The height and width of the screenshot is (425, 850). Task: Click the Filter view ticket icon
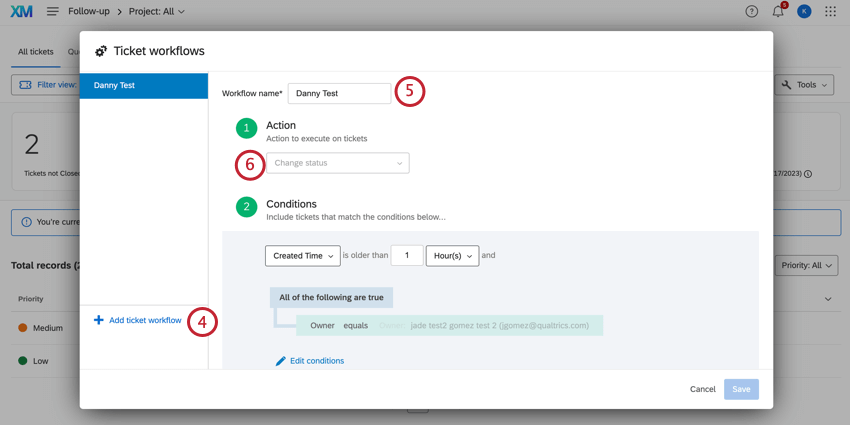(x=25, y=85)
